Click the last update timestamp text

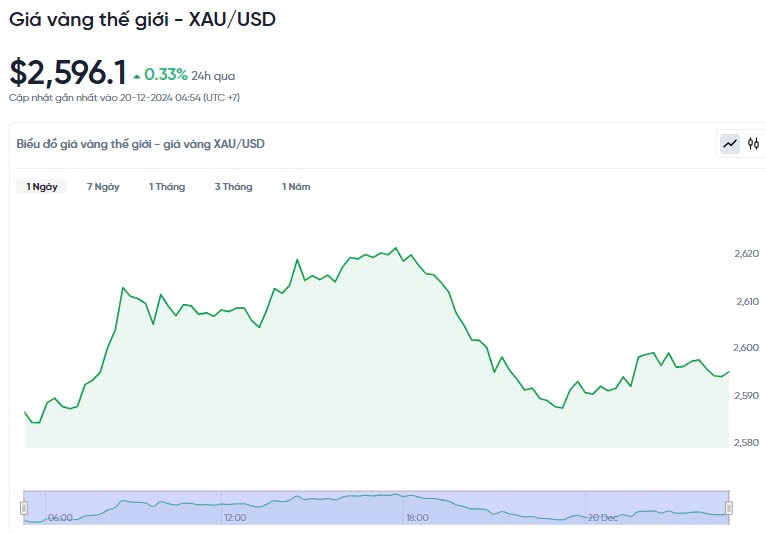click(124, 97)
